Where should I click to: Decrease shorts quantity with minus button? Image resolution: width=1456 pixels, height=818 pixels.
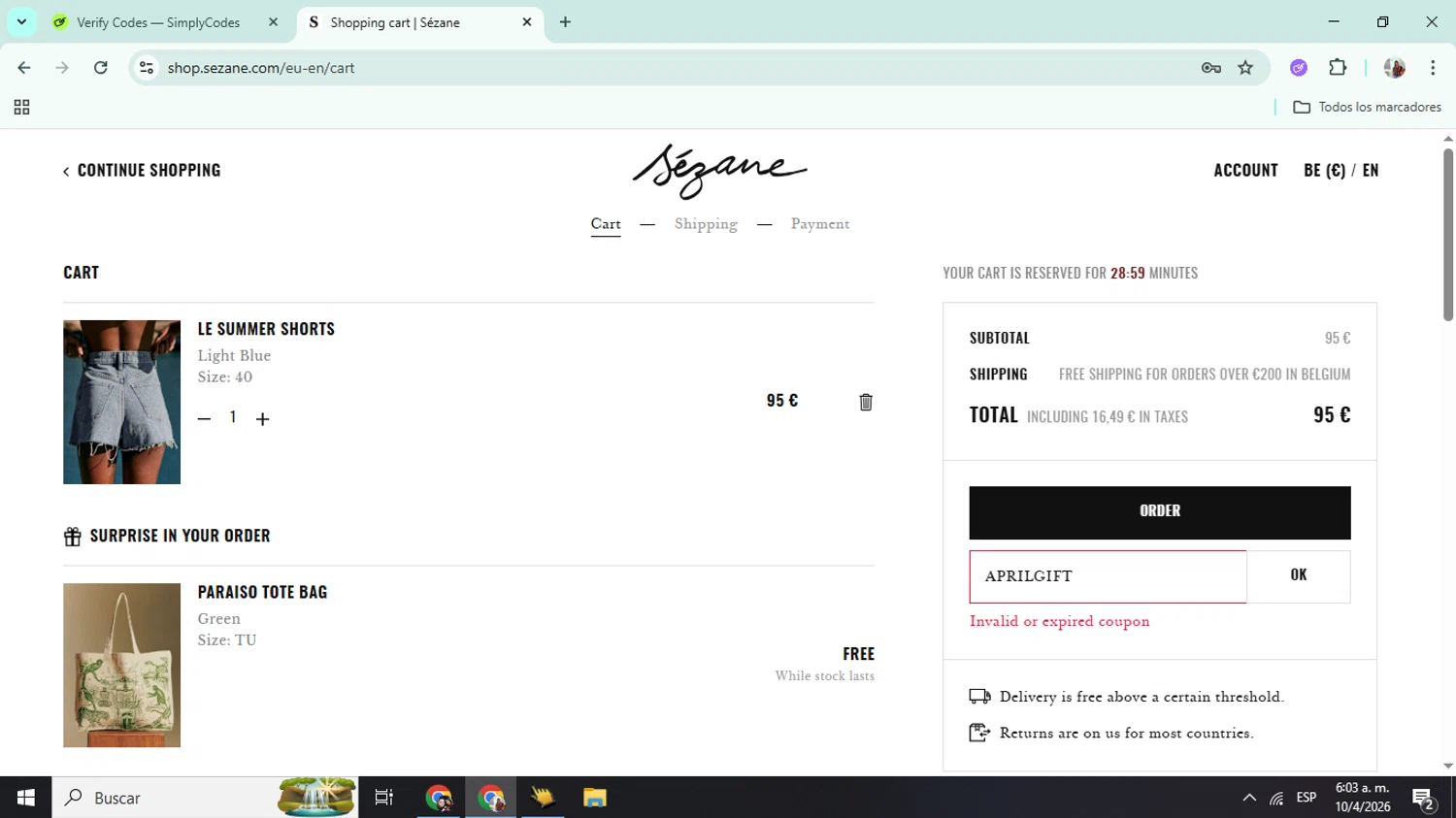tap(204, 418)
